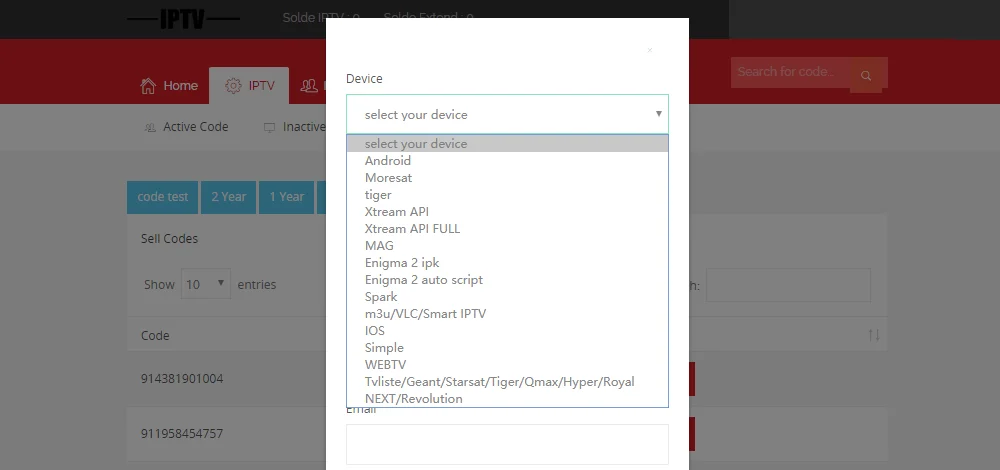Click the 2 Year button
This screenshot has width=1000, height=470.
[228, 197]
